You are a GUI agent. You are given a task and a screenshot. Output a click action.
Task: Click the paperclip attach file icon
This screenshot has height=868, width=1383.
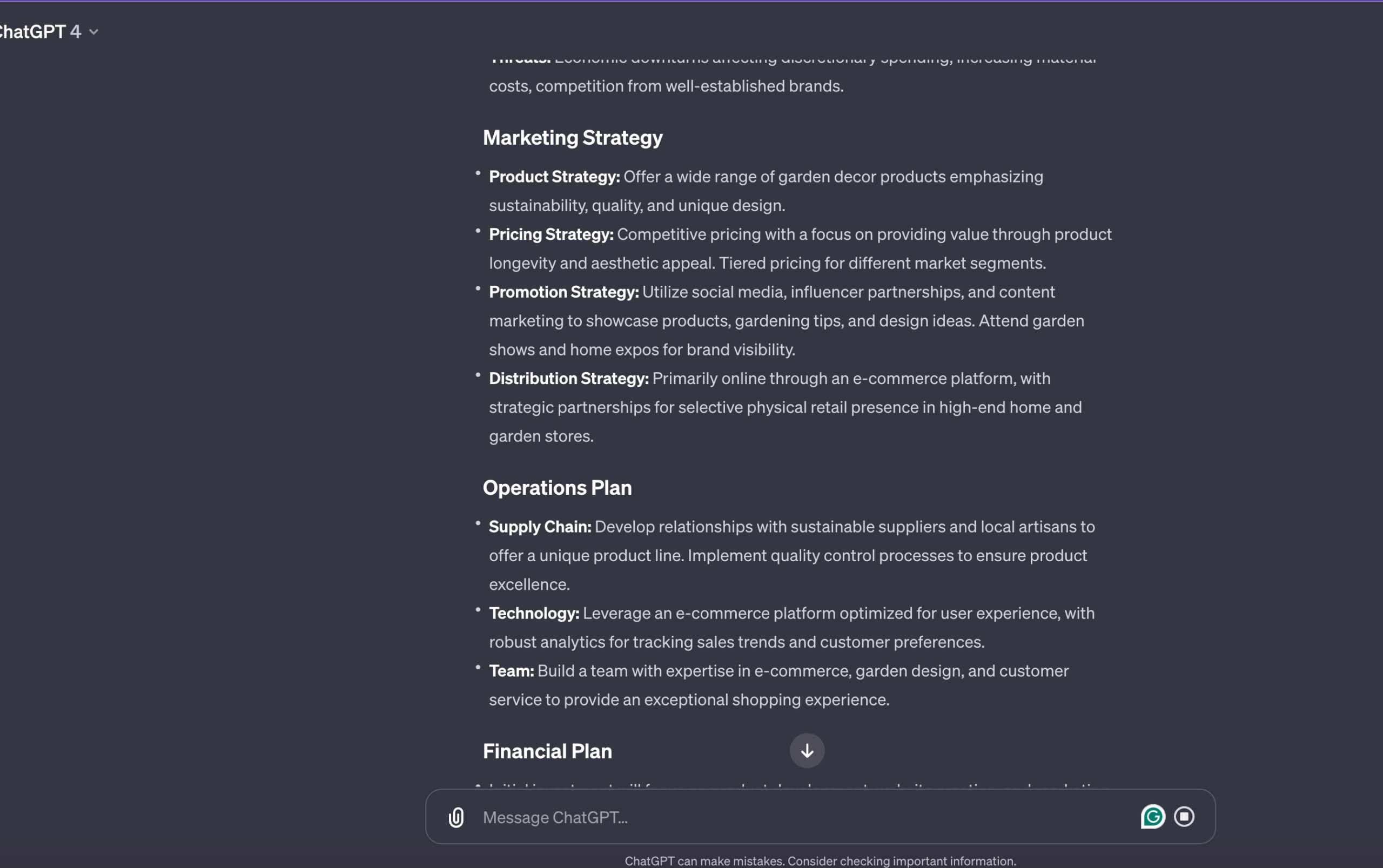pos(456,817)
